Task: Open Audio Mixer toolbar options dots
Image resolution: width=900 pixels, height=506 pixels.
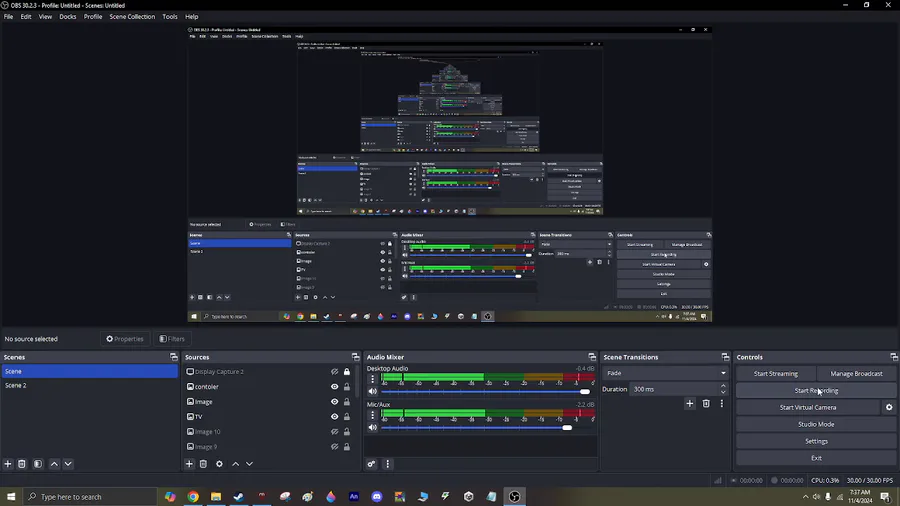Action: (387, 464)
